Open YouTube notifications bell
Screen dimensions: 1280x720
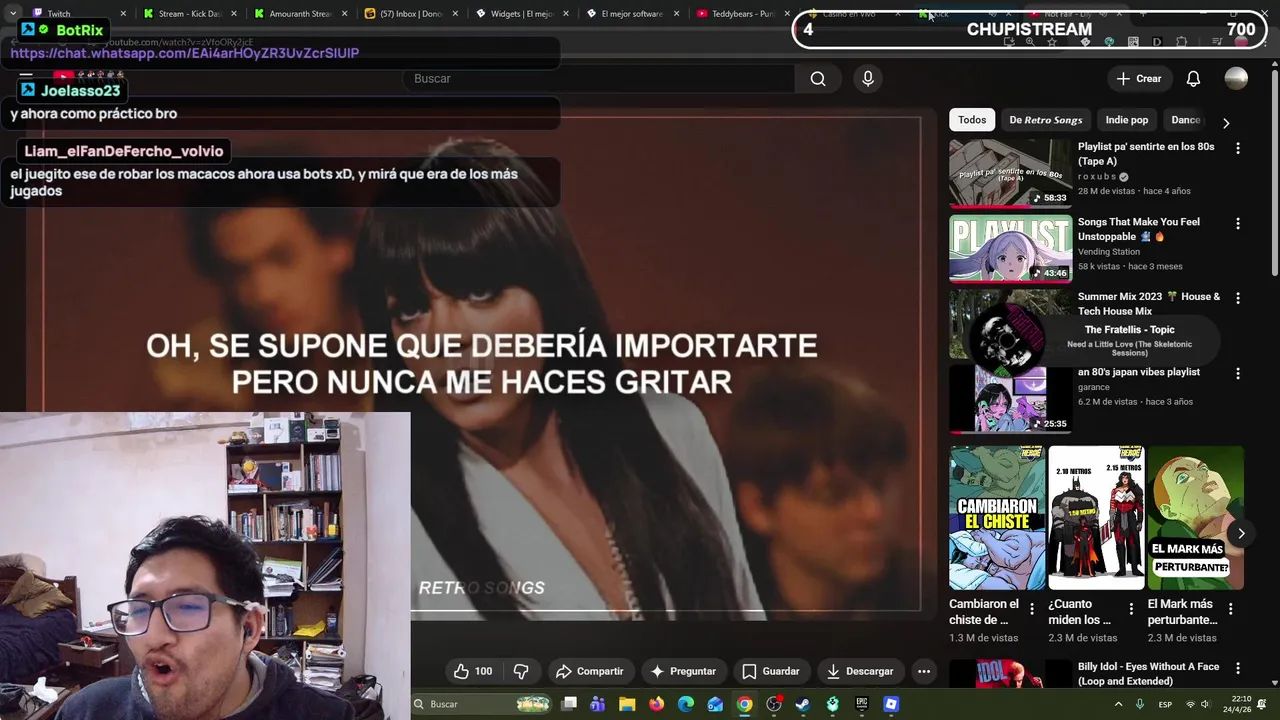[x=1193, y=79]
